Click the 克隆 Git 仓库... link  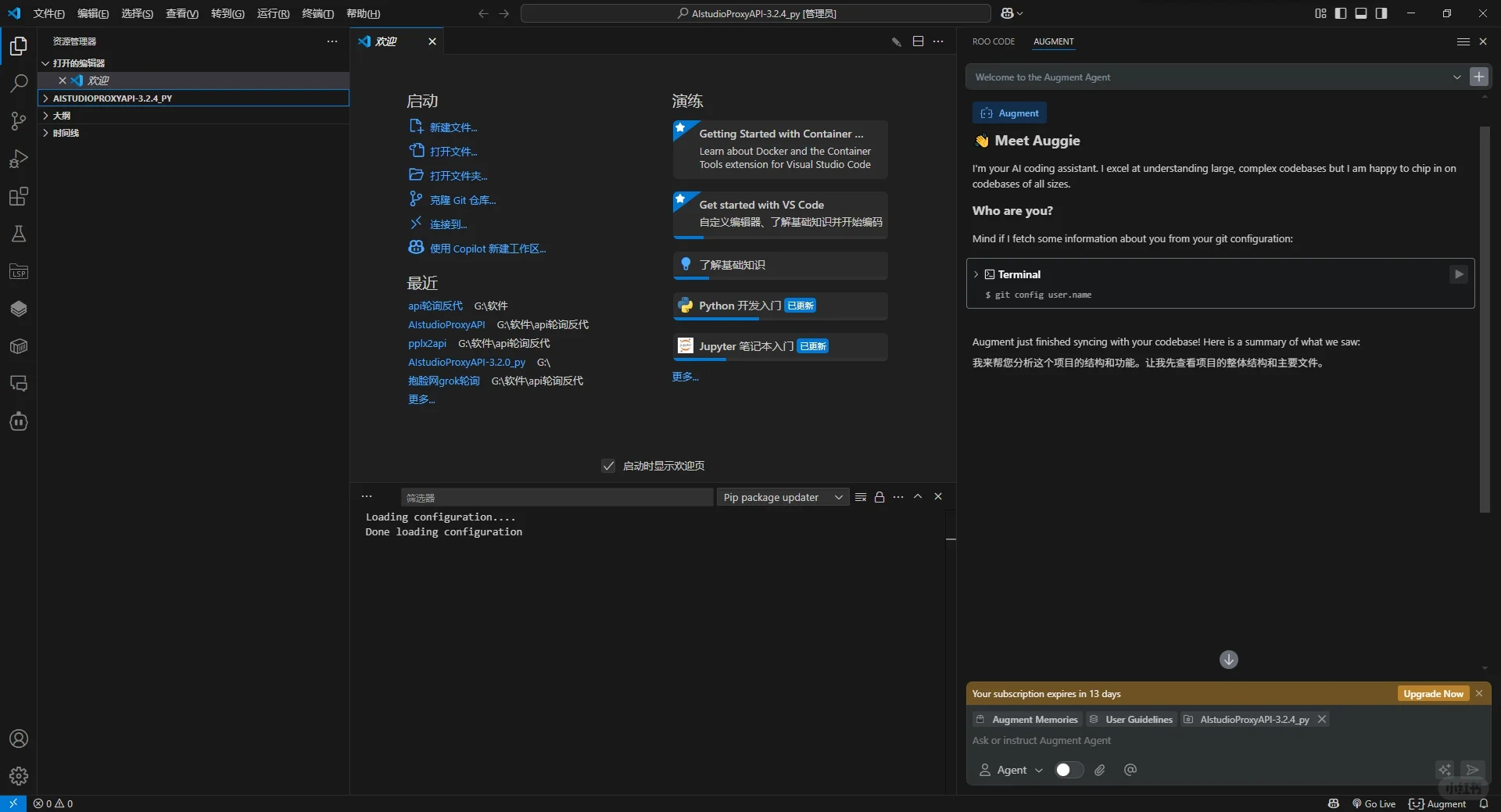463,200
